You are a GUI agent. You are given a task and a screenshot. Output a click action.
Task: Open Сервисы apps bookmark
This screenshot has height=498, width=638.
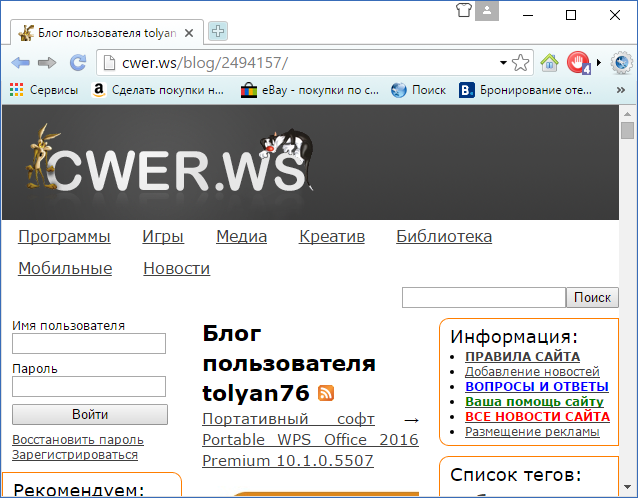click(43, 90)
